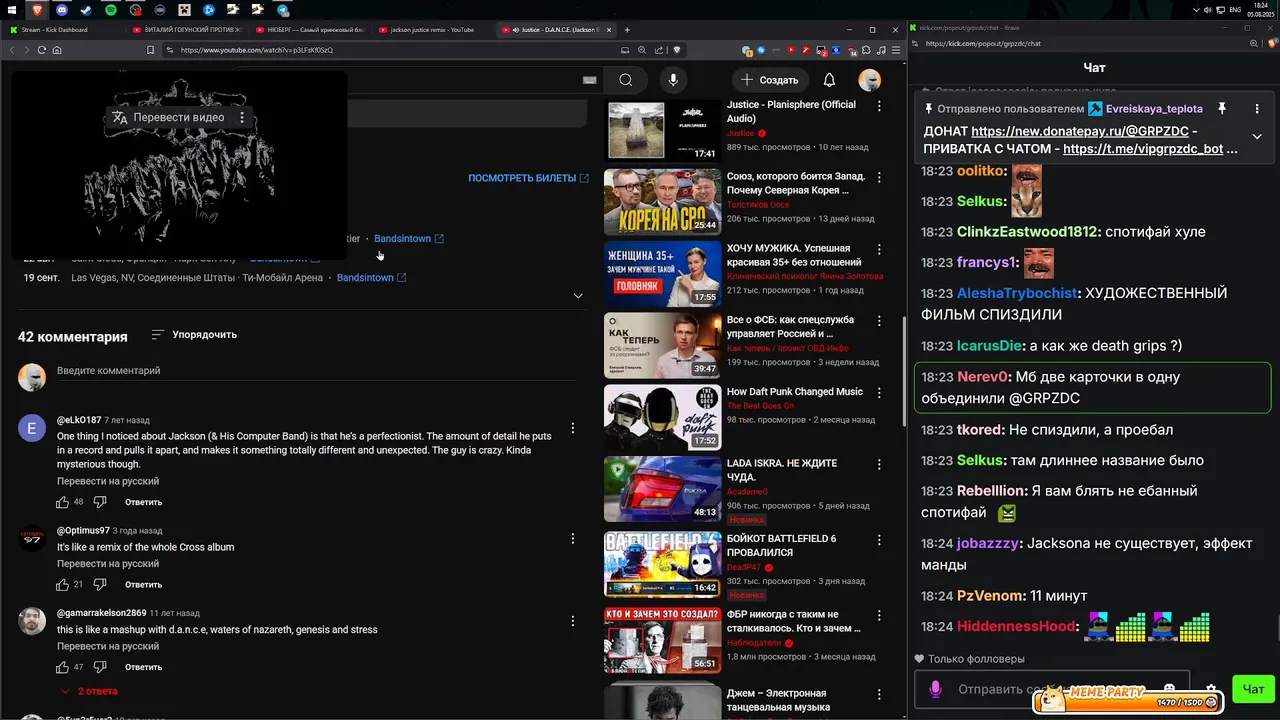
Task: Like the comment by @eLkO187
Action: [62, 501]
